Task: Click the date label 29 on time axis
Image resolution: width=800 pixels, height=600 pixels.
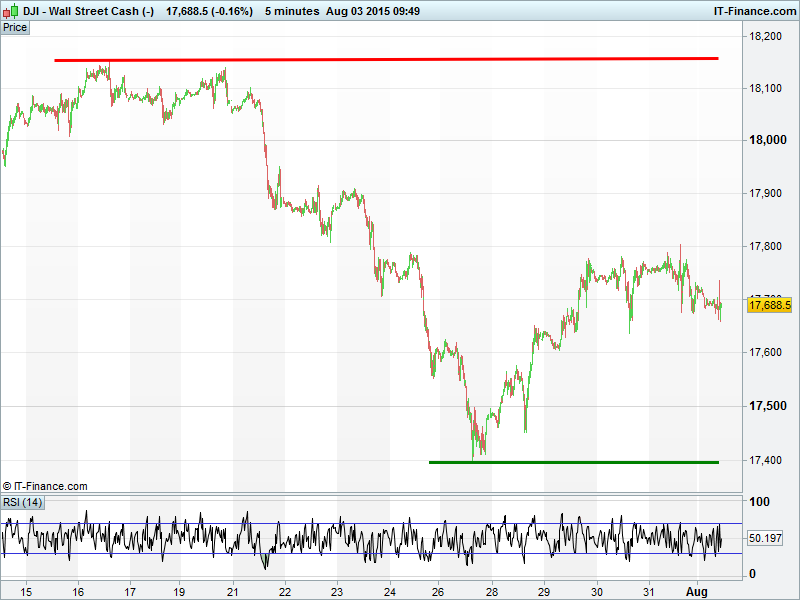Action: point(544,592)
